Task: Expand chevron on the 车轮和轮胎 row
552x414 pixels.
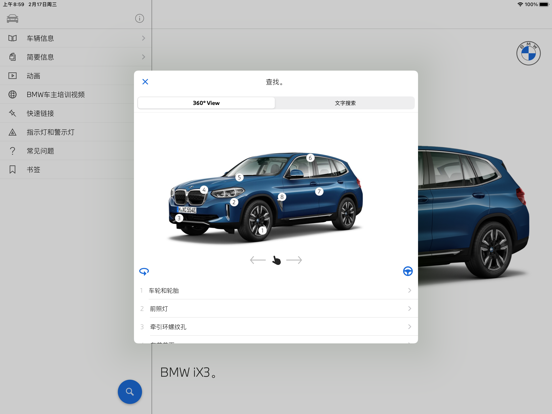Action: pos(409,290)
